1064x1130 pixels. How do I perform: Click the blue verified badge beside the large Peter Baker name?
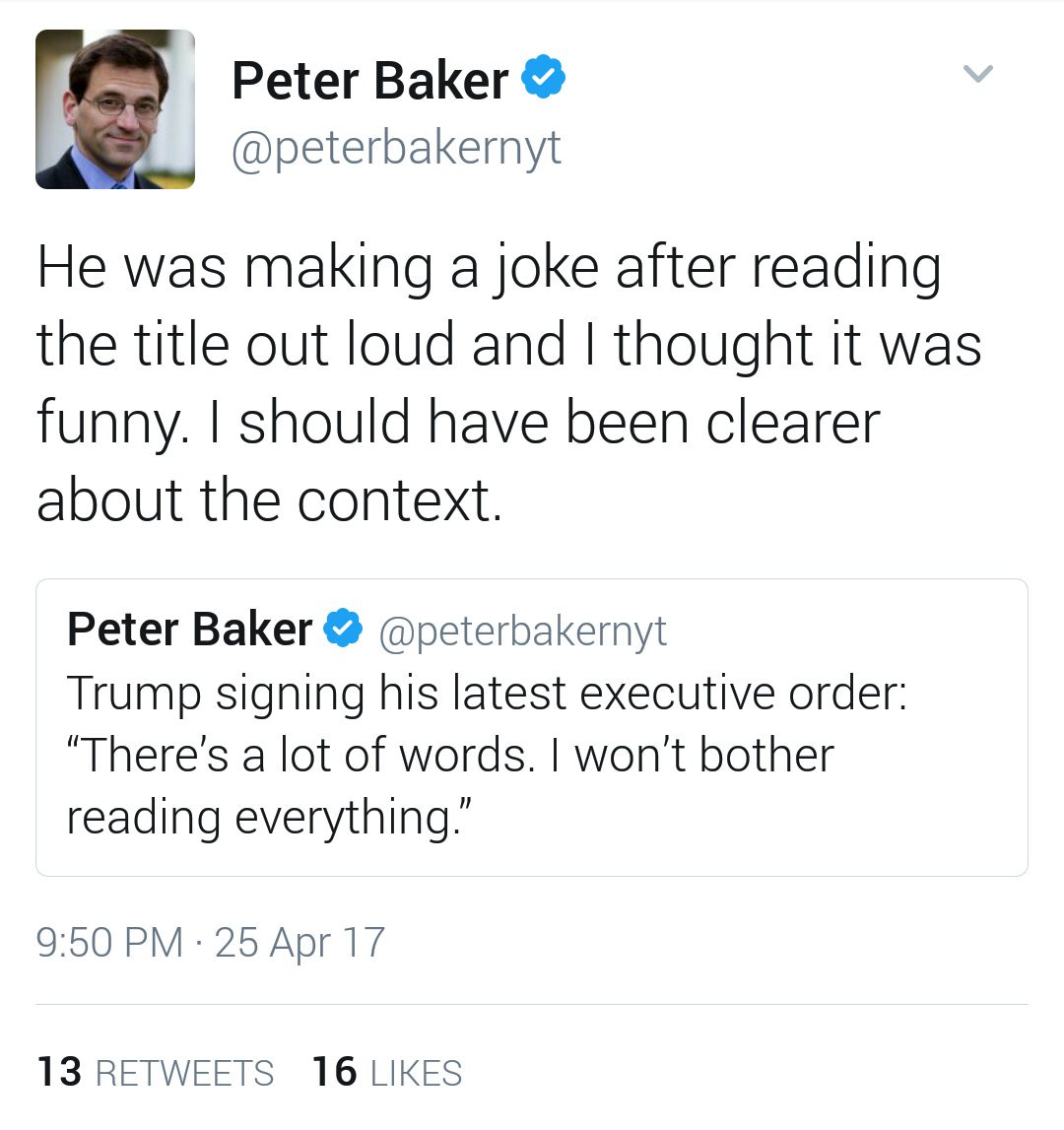pyautogui.click(x=543, y=79)
